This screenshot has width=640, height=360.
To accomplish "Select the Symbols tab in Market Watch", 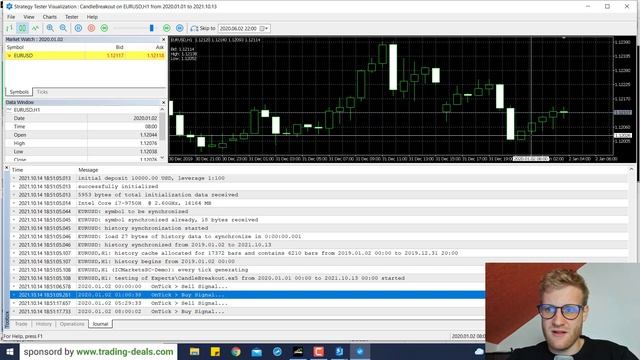I will (x=19, y=92).
